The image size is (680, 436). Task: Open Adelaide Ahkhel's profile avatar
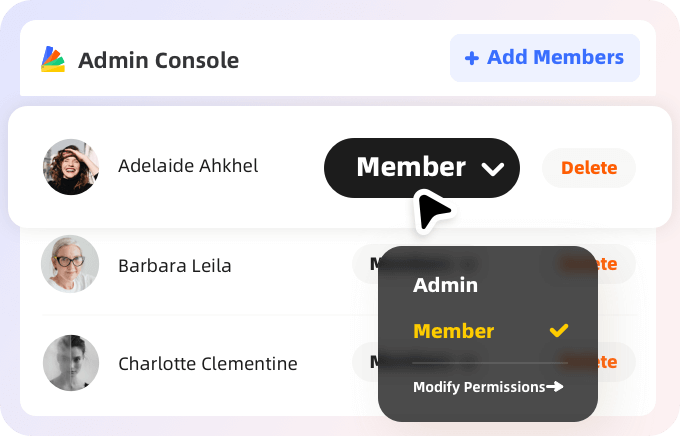[71, 167]
